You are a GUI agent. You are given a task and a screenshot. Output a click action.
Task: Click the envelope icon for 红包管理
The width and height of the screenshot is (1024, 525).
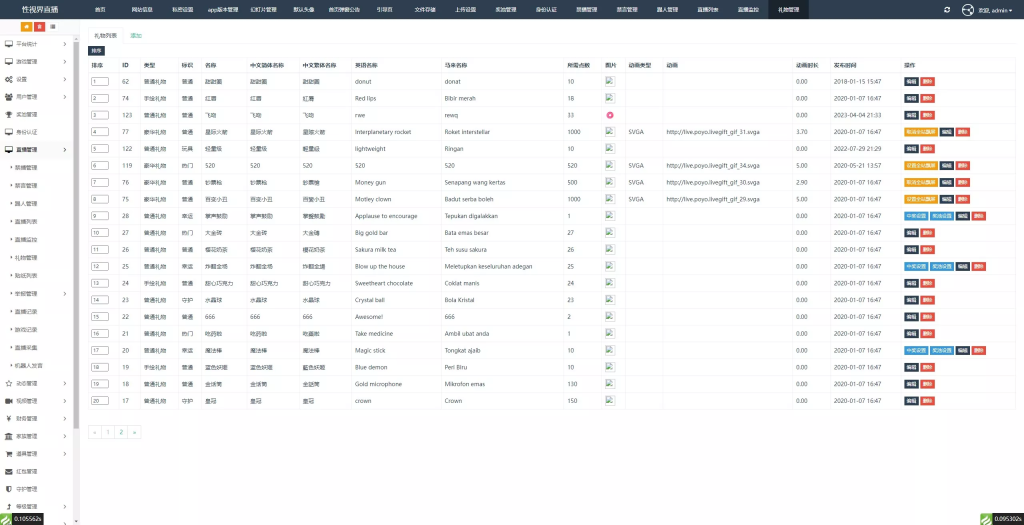8,471
